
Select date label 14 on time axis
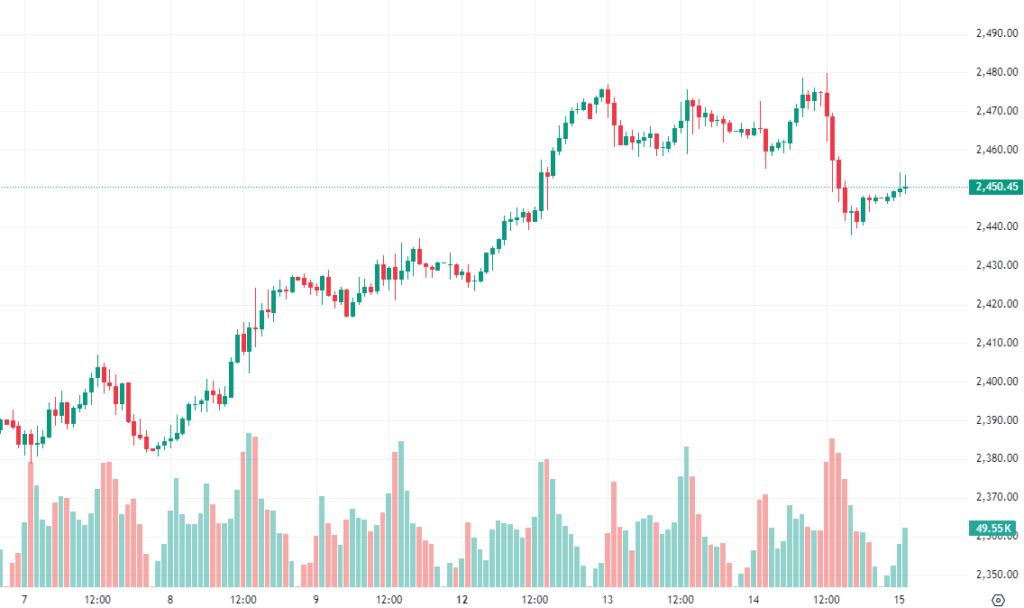753,600
